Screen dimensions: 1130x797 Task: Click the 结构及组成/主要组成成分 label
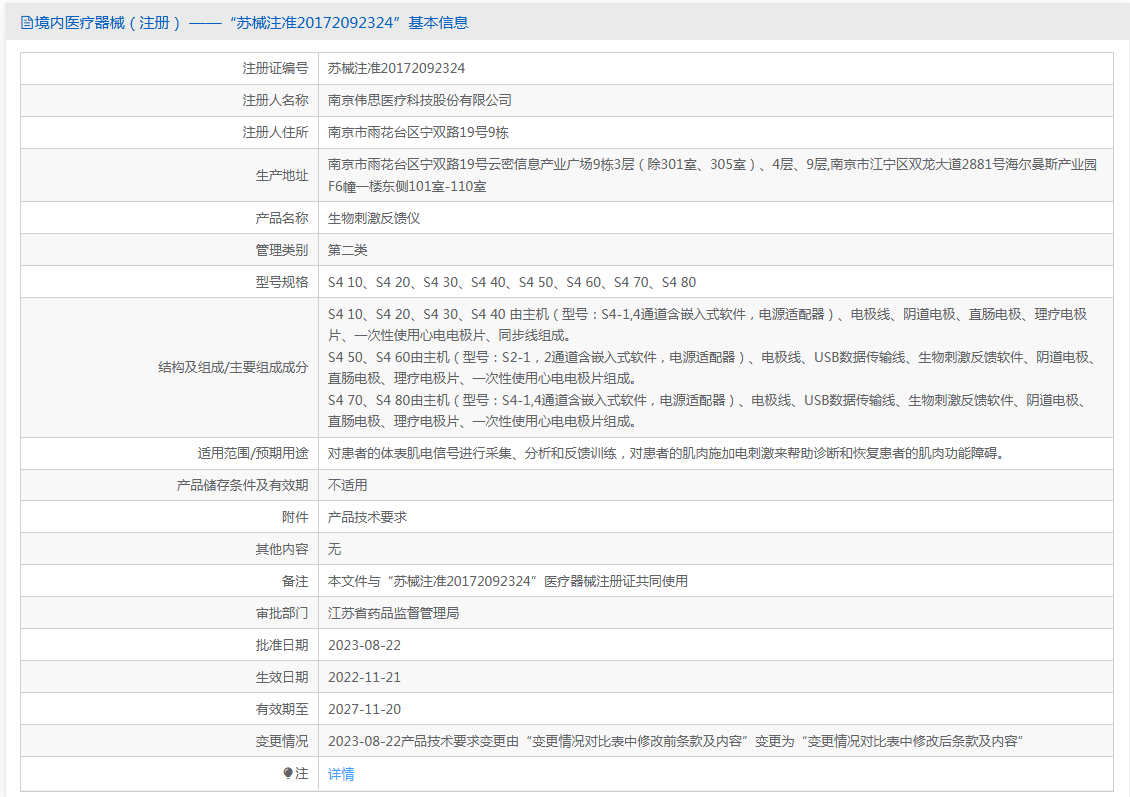click(x=233, y=368)
